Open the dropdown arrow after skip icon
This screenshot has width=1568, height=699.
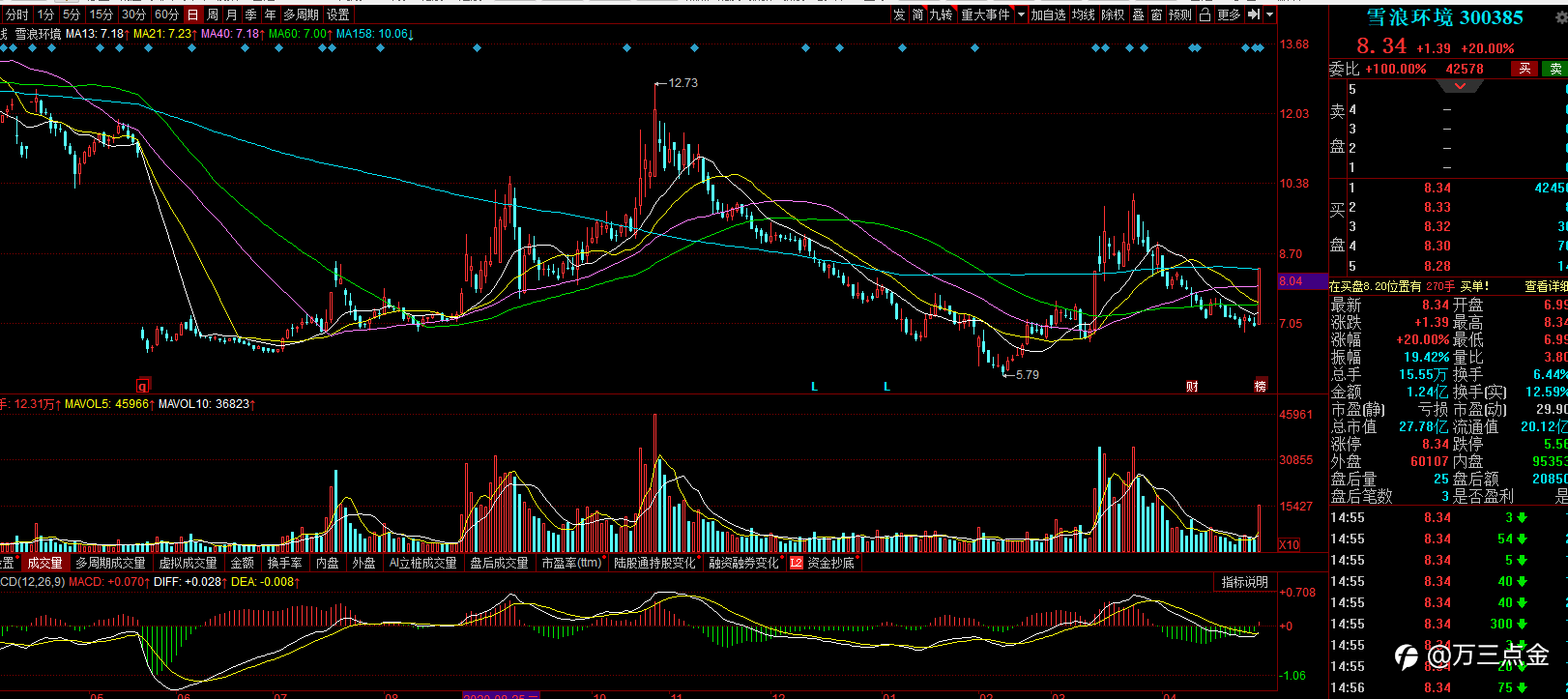click(1269, 15)
